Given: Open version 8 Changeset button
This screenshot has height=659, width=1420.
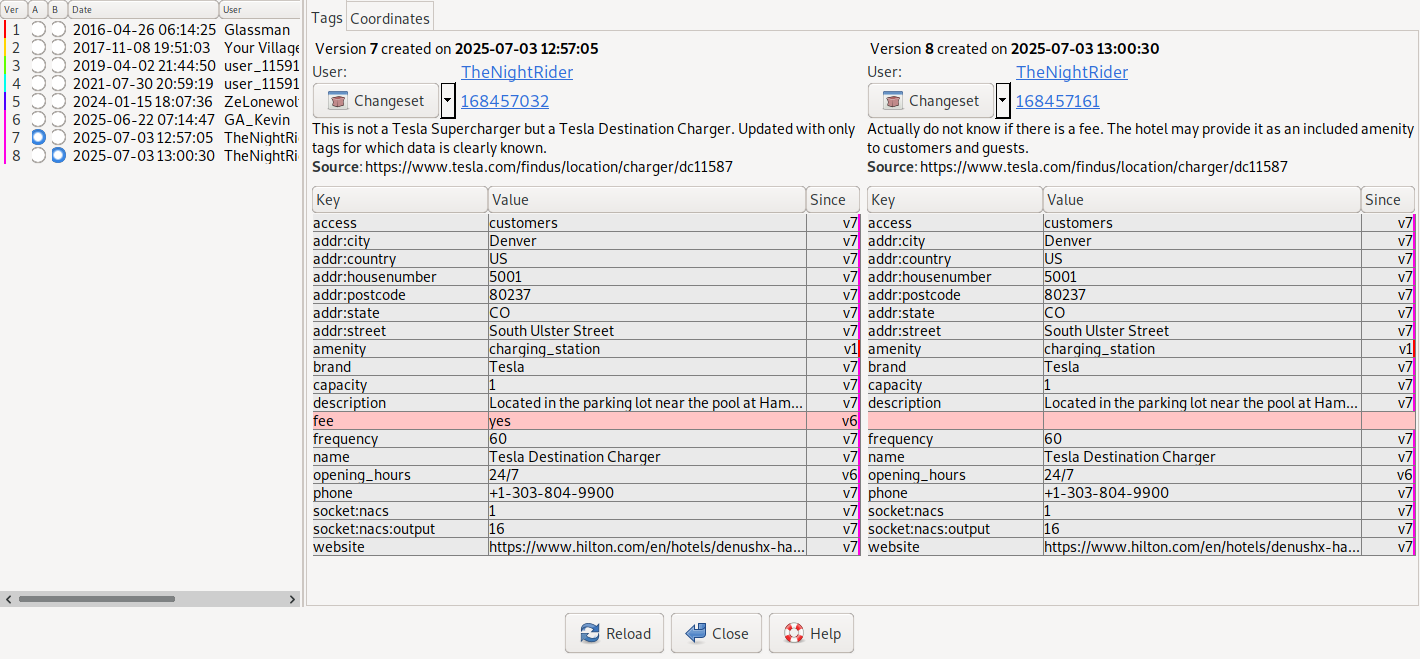Looking at the screenshot, I should pos(931,101).
